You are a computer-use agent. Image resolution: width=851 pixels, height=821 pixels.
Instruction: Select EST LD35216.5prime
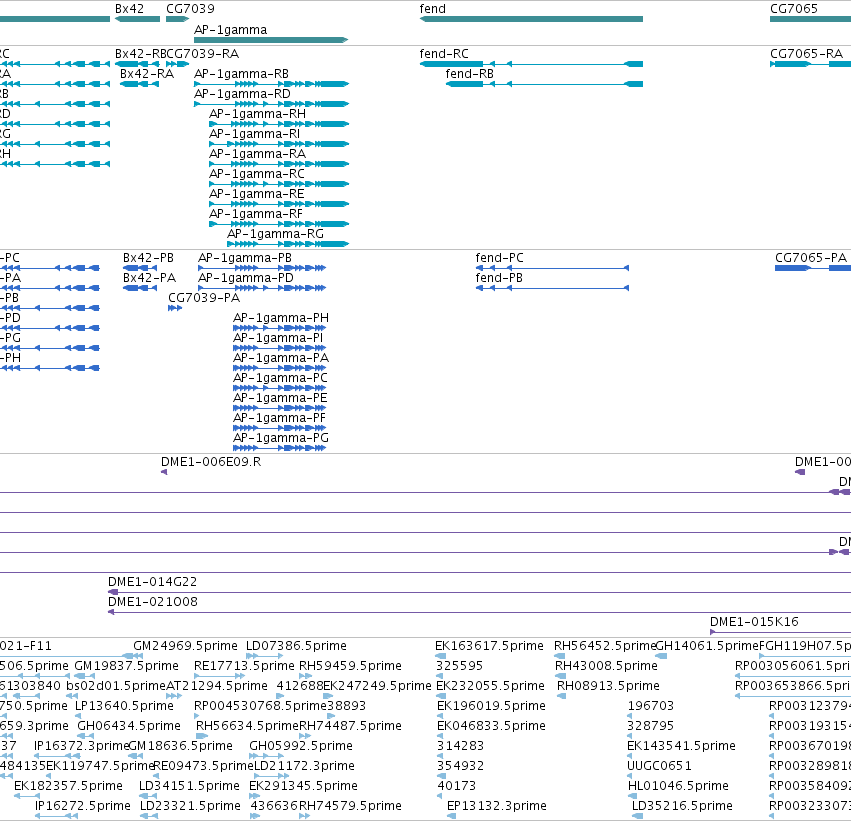pos(683,806)
